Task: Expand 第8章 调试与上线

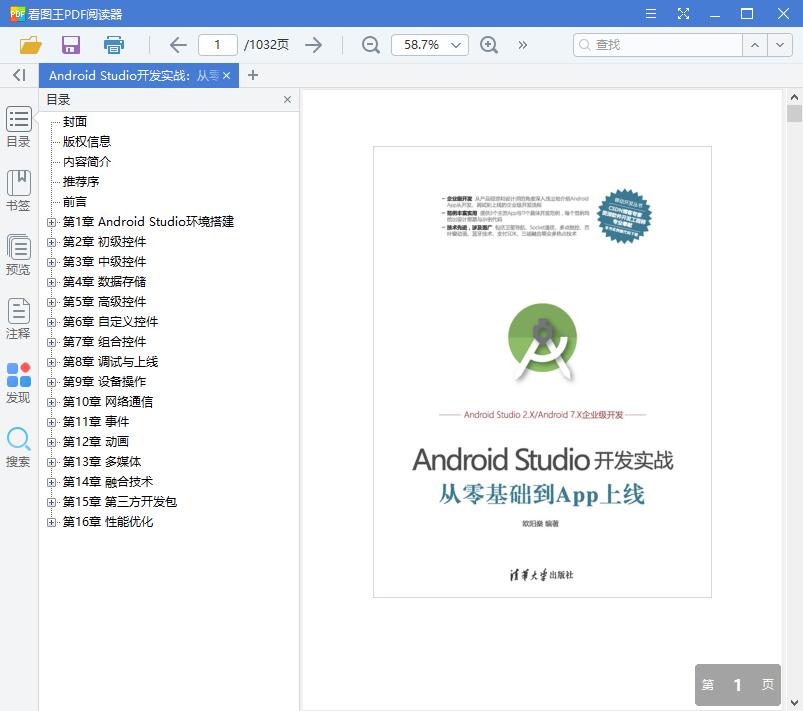Action: [51, 362]
